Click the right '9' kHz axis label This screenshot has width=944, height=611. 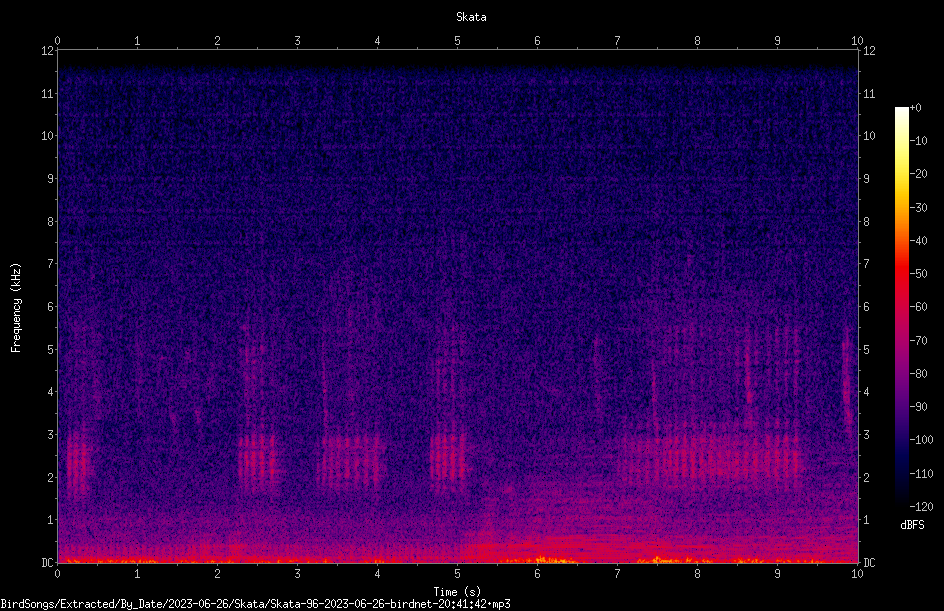[x=866, y=178]
